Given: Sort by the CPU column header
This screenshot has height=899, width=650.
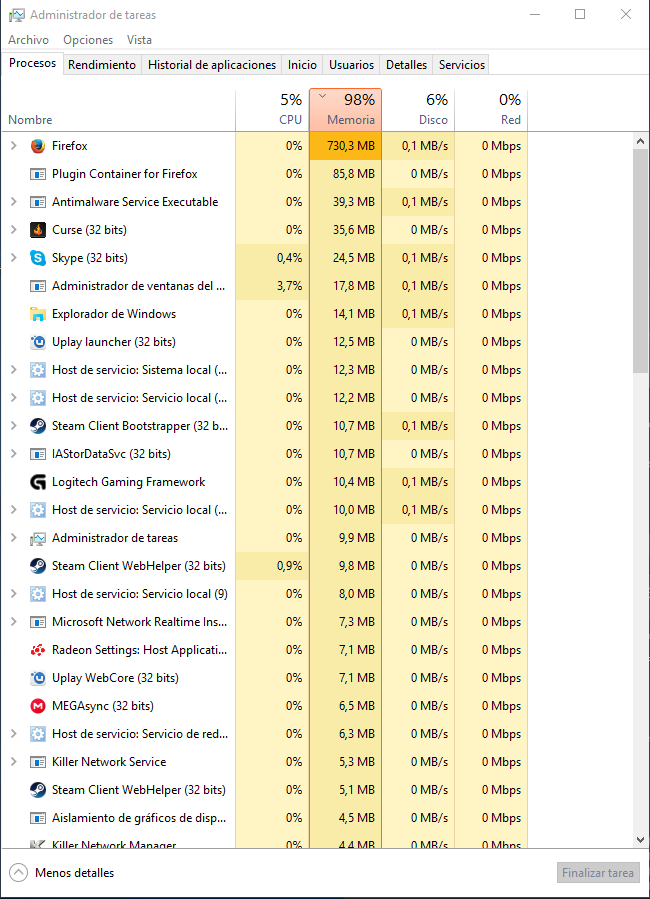Looking at the screenshot, I should pyautogui.click(x=272, y=111).
